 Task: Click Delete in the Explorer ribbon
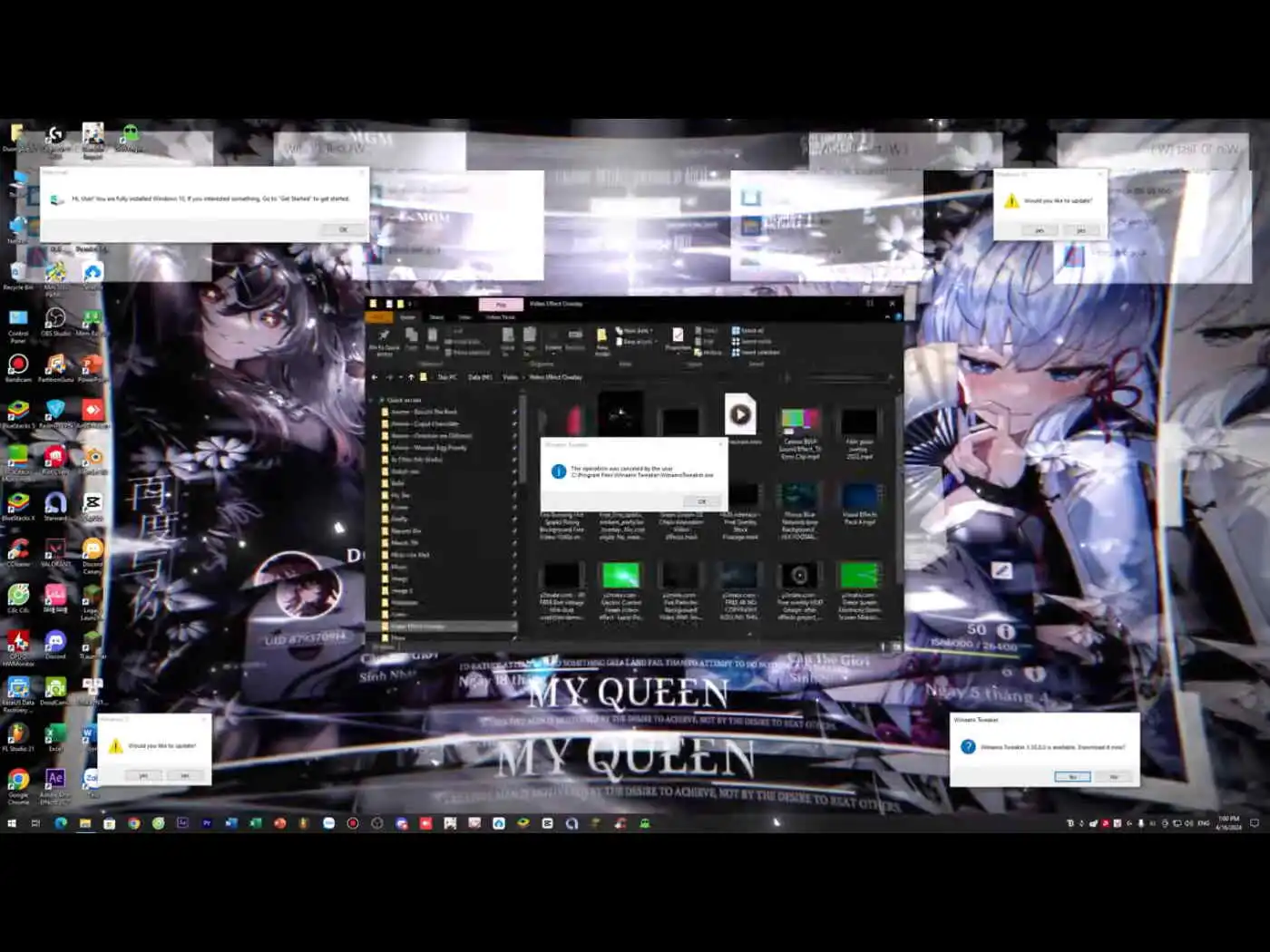(x=553, y=340)
